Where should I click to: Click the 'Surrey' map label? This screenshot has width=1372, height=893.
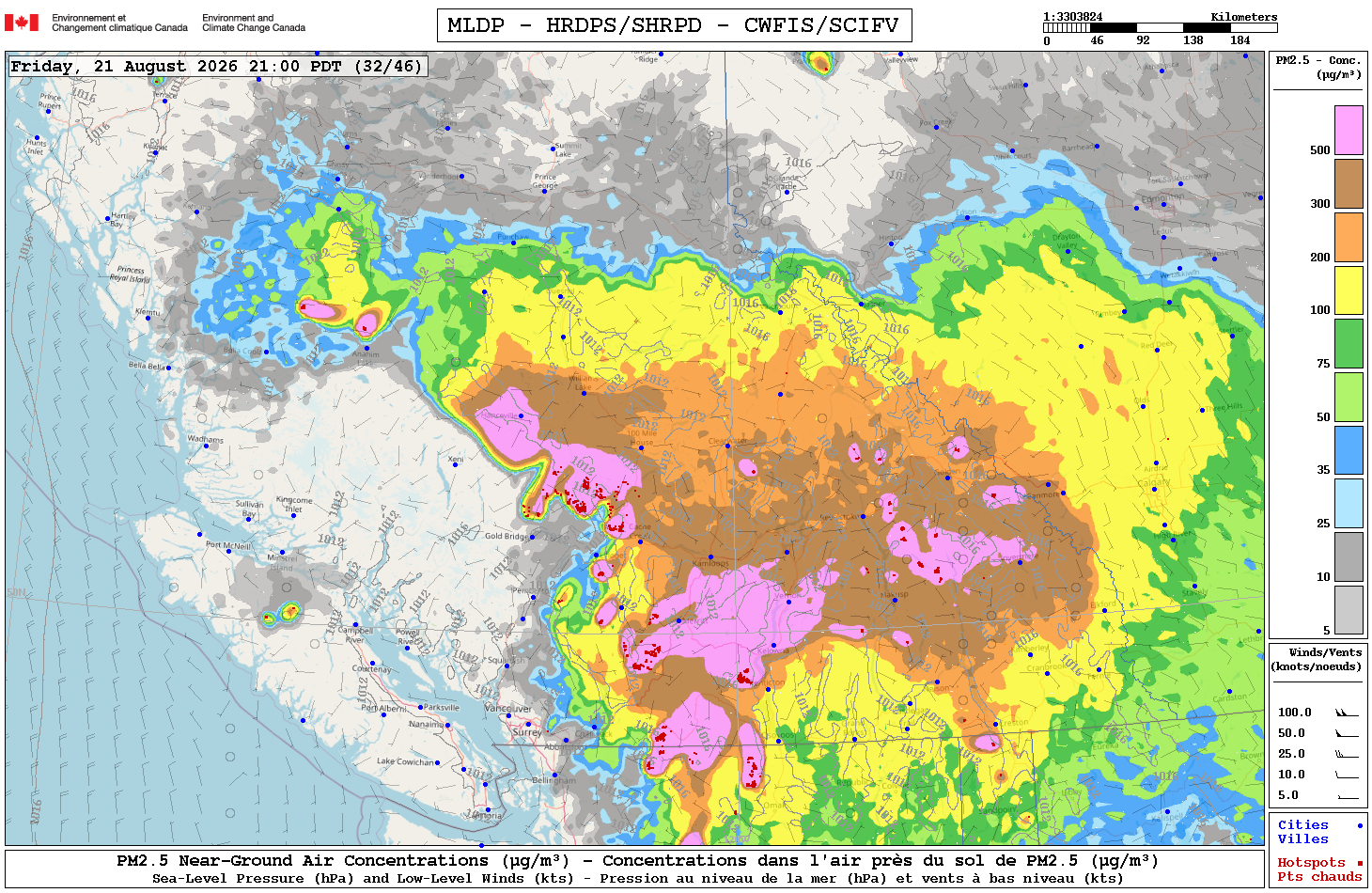[x=527, y=732]
